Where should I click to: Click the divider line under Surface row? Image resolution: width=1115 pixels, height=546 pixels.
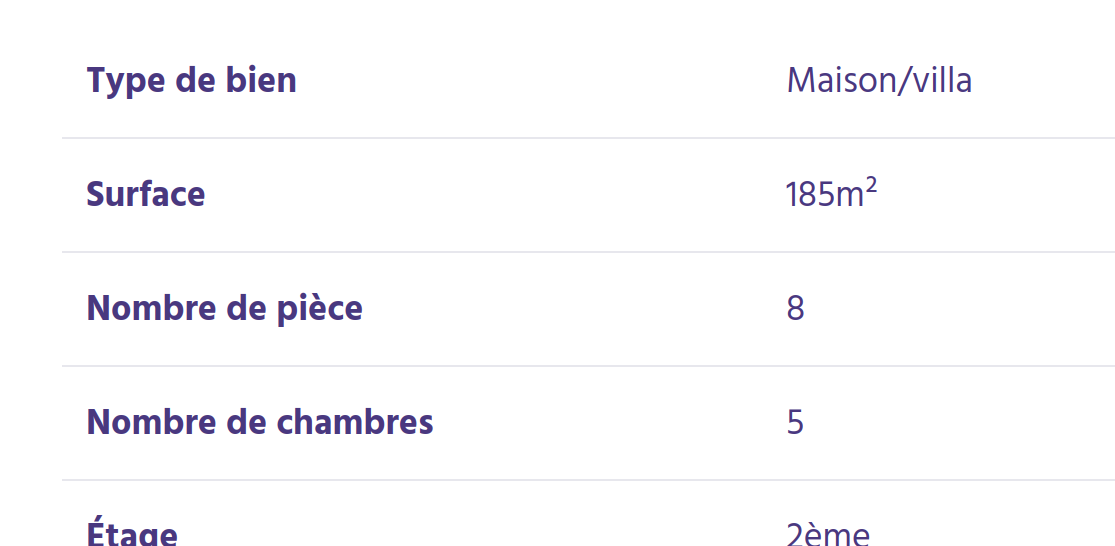click(x=588, y=252)
